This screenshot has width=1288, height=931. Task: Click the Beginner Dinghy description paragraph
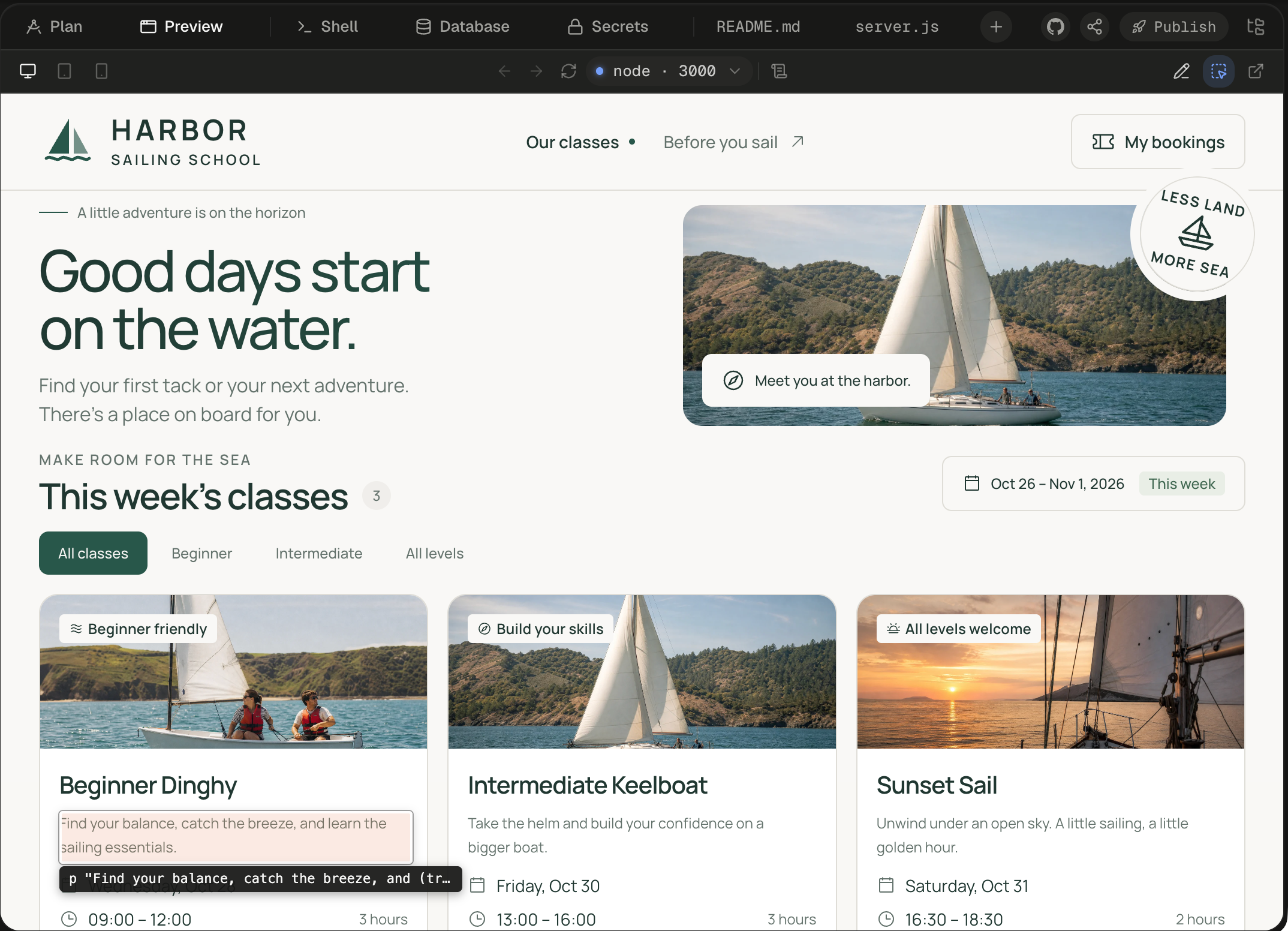click(236, 836)
